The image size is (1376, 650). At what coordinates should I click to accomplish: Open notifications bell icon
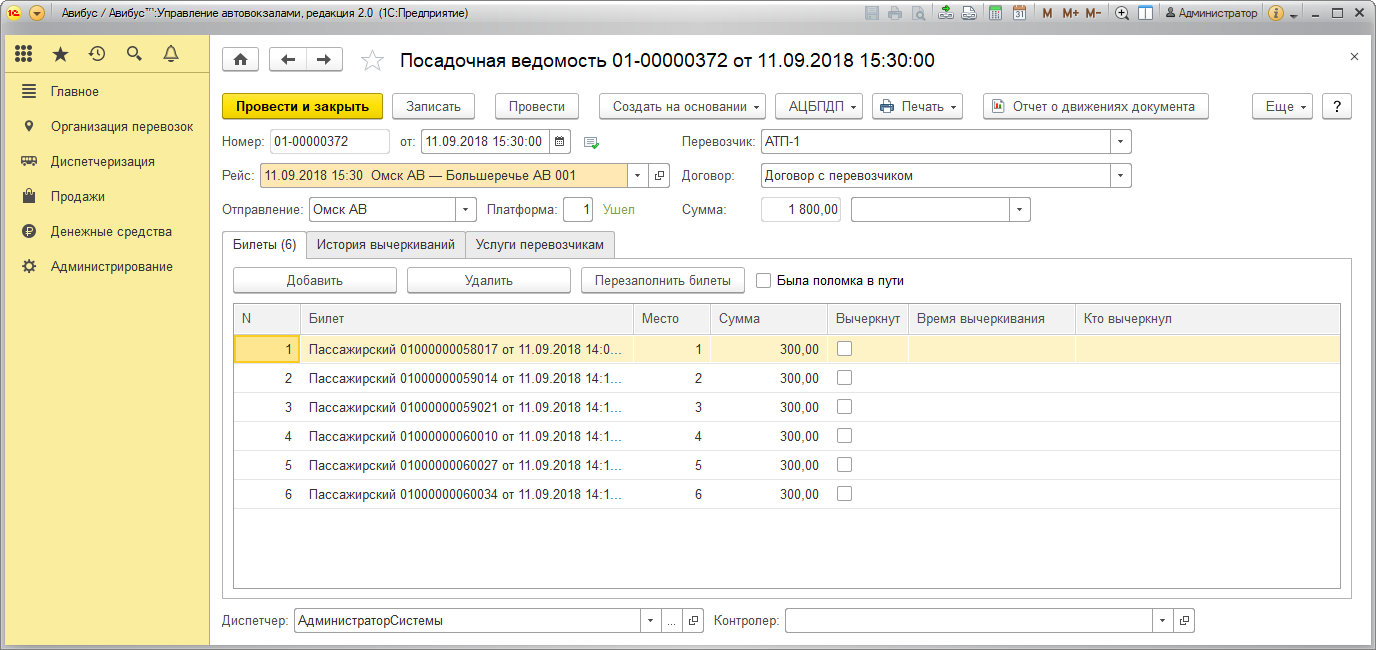pyautogui.click(x=171, y=54)
